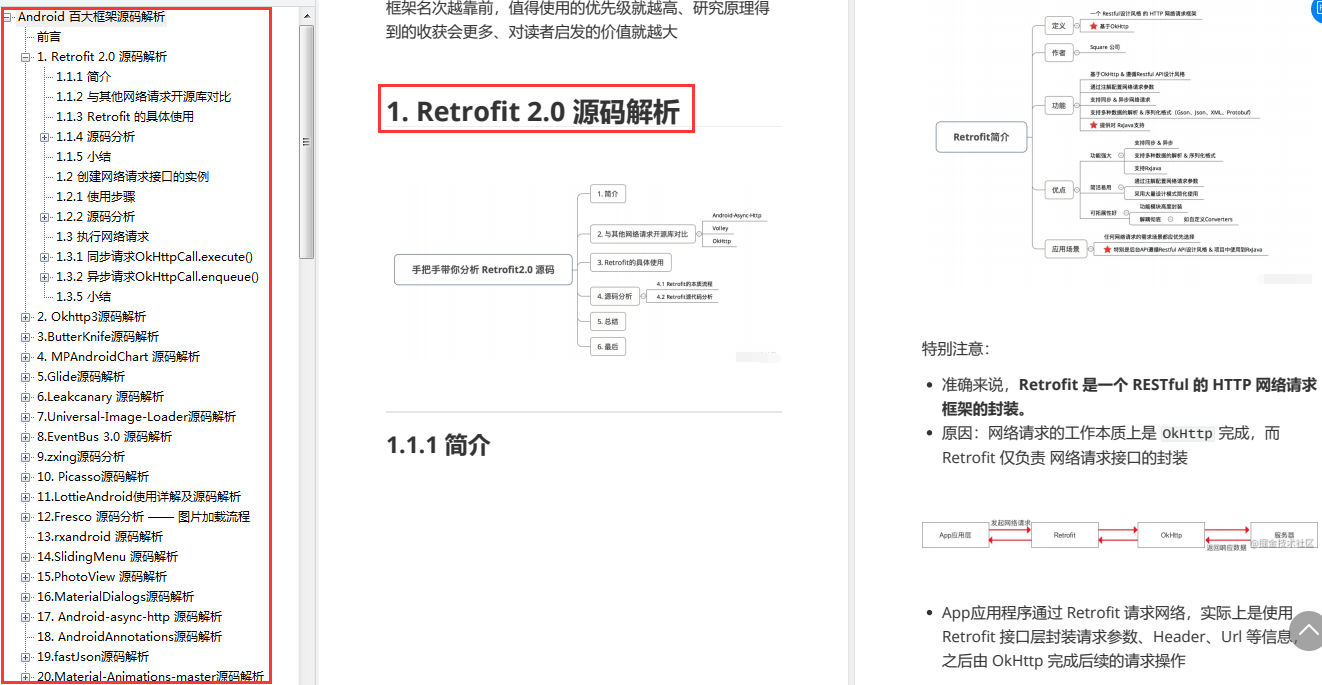Expand the 9.zxing源码分析 node

pos(26,457)
